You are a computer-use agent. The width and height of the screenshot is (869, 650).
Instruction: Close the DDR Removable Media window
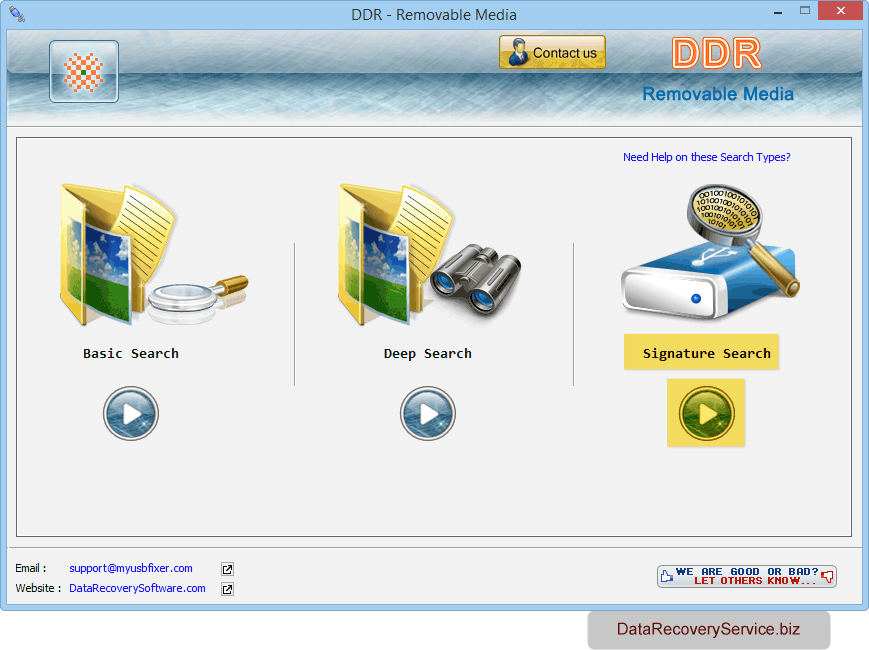point(840,11)
